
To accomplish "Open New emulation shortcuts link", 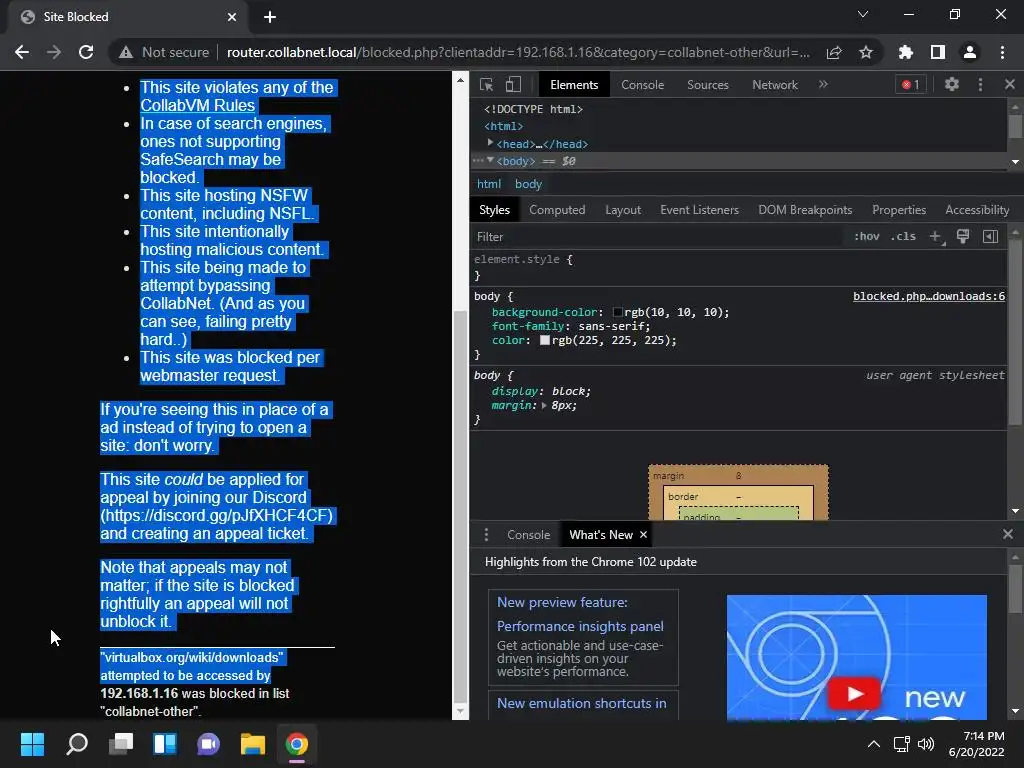I will pyautogui.click(x=581, y=703).
